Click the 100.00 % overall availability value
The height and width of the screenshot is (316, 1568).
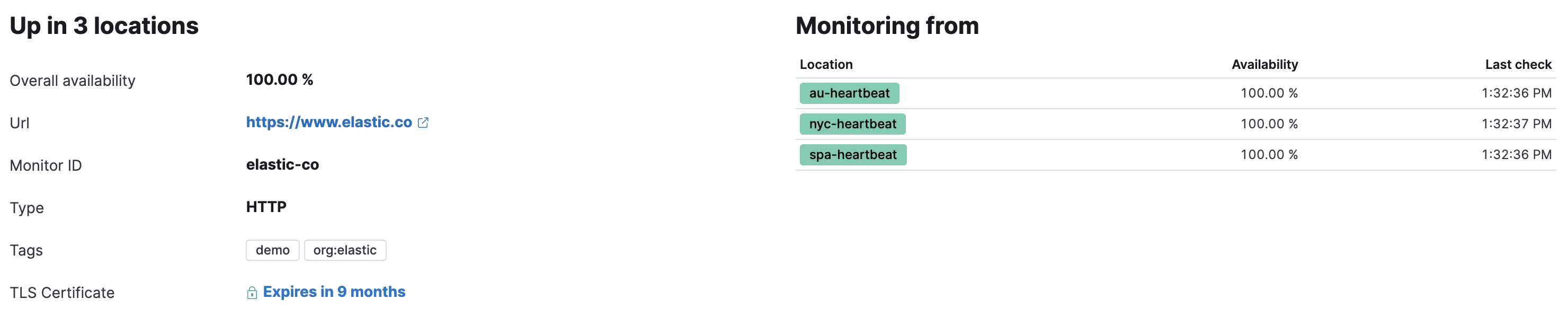point(279,79)
